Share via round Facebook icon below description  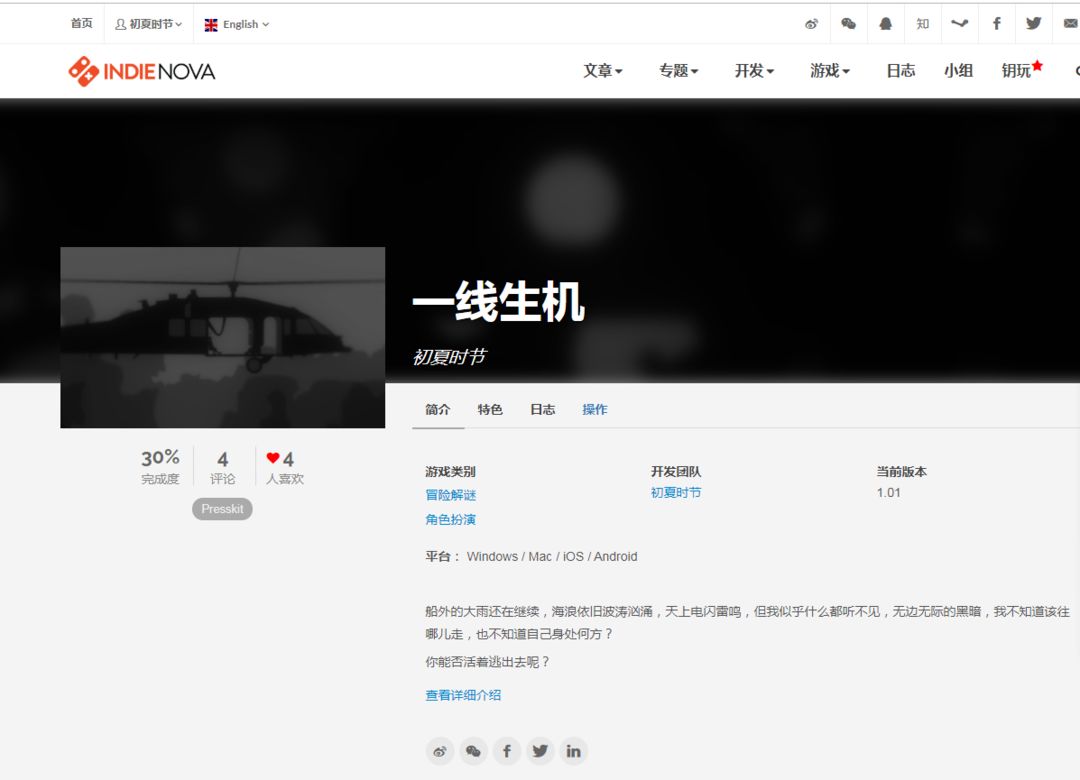click(506, 751)
